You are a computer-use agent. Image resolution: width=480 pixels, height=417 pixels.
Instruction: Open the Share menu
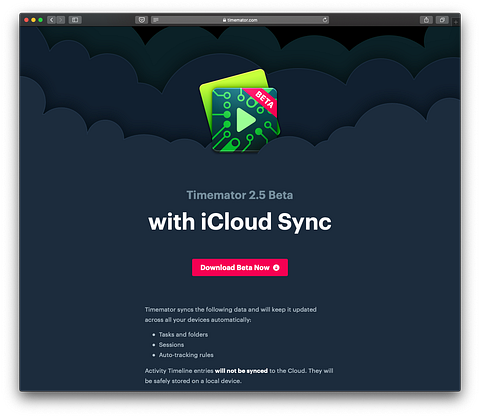[426, 20]
